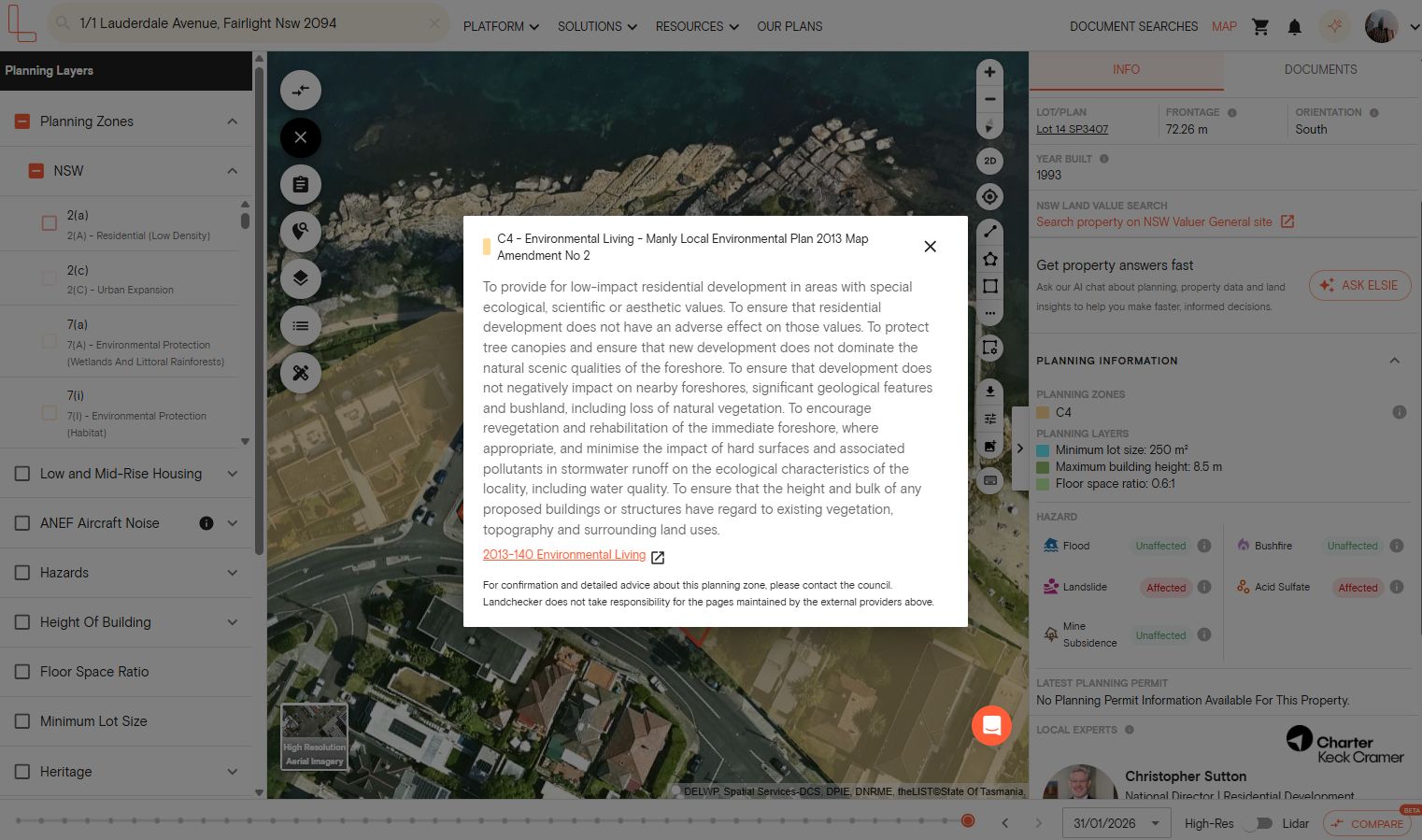Select the polygon draw tool
This screenshot has width=1422, height=840.
[x=989, y=259]
